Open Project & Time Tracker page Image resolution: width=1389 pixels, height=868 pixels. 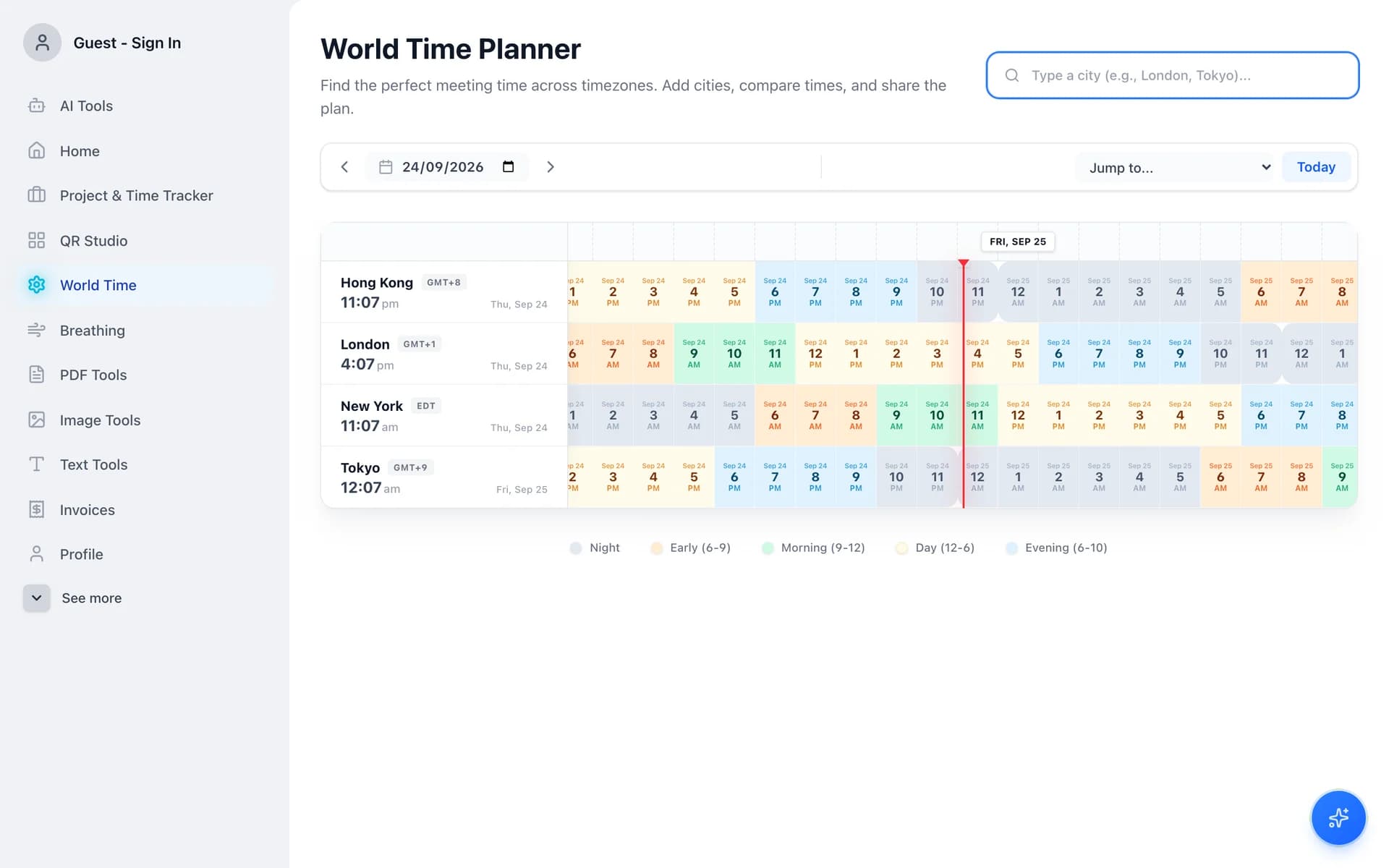coord(137,195)
